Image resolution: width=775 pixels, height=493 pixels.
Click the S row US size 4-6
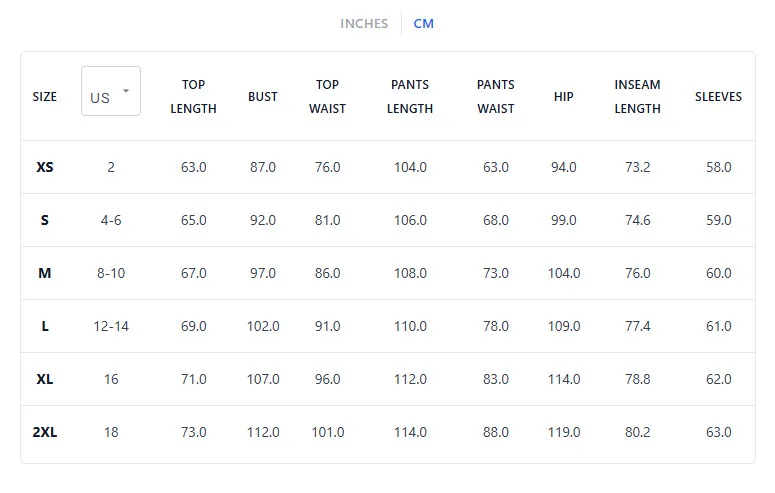point(111,220)
